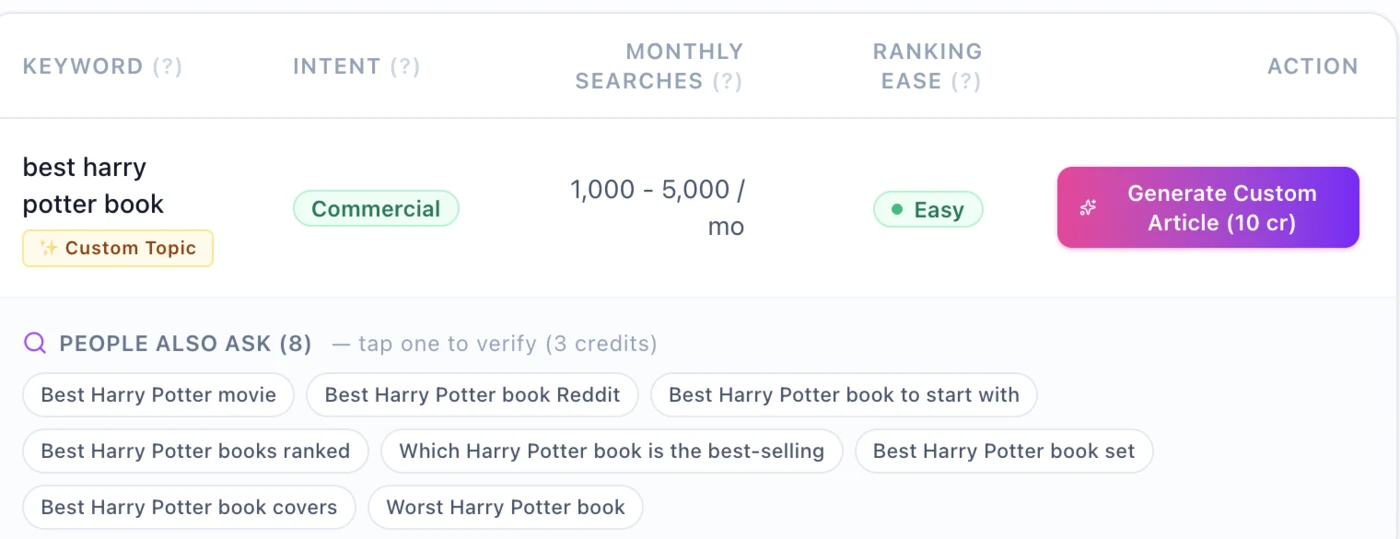Tap 'Best Harry Potter book set' chip
Viewport: 1400px width, 539px height.
pos(1004,451)
